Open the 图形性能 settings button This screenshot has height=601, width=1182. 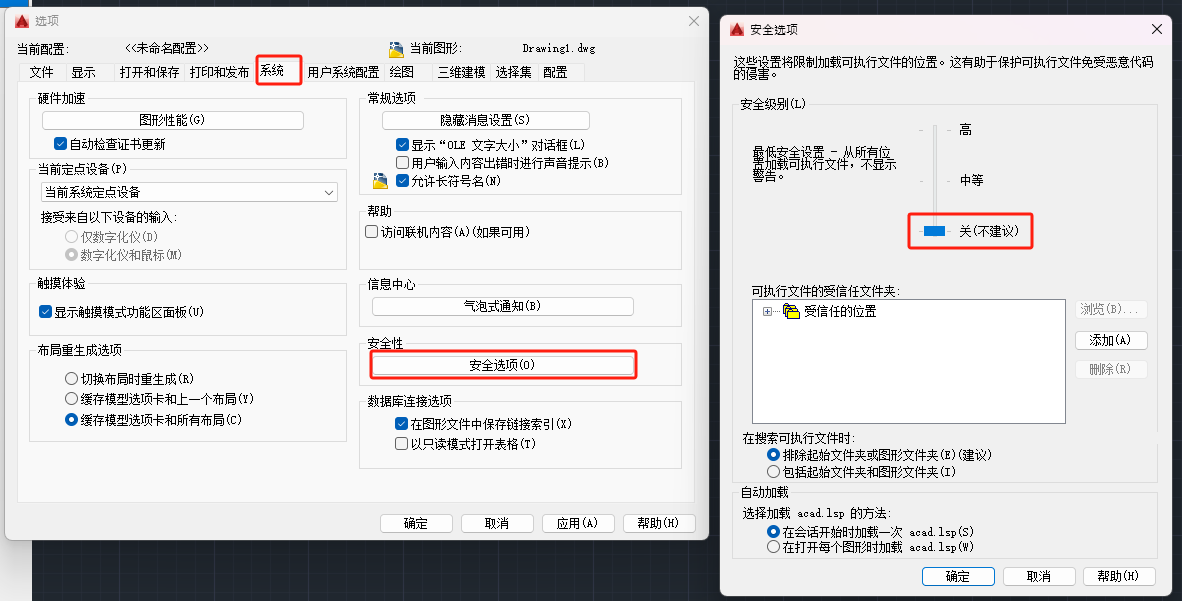(172, 120)
